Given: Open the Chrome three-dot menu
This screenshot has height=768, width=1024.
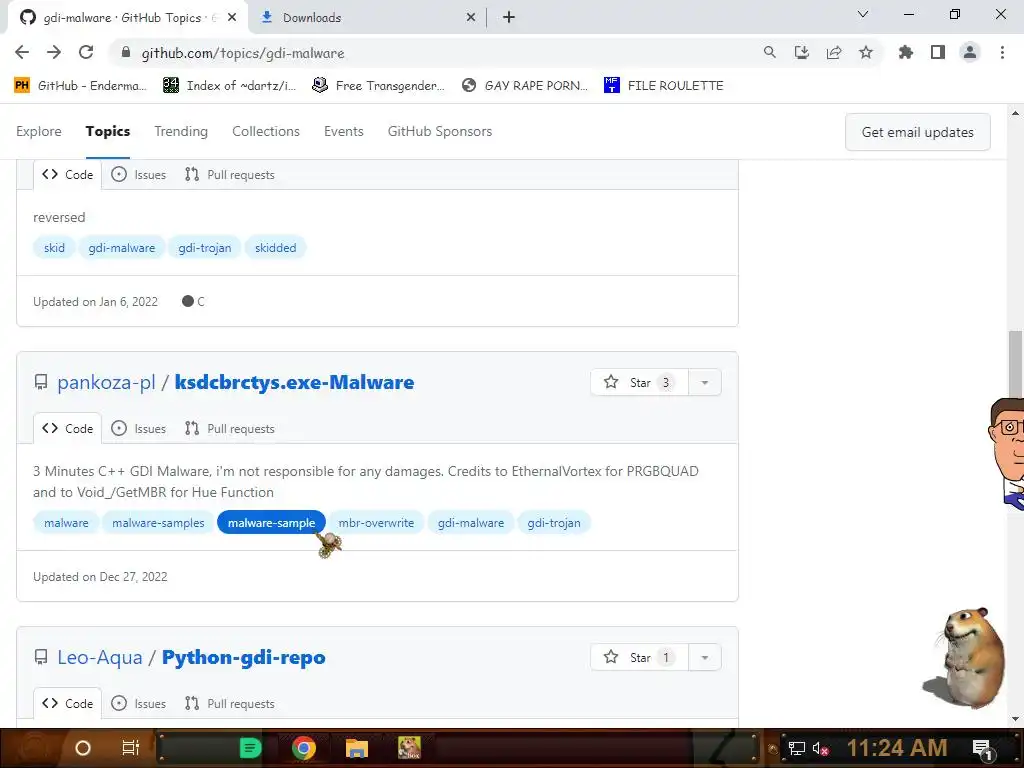Looking at the screenshot, I should [1002, 52].
